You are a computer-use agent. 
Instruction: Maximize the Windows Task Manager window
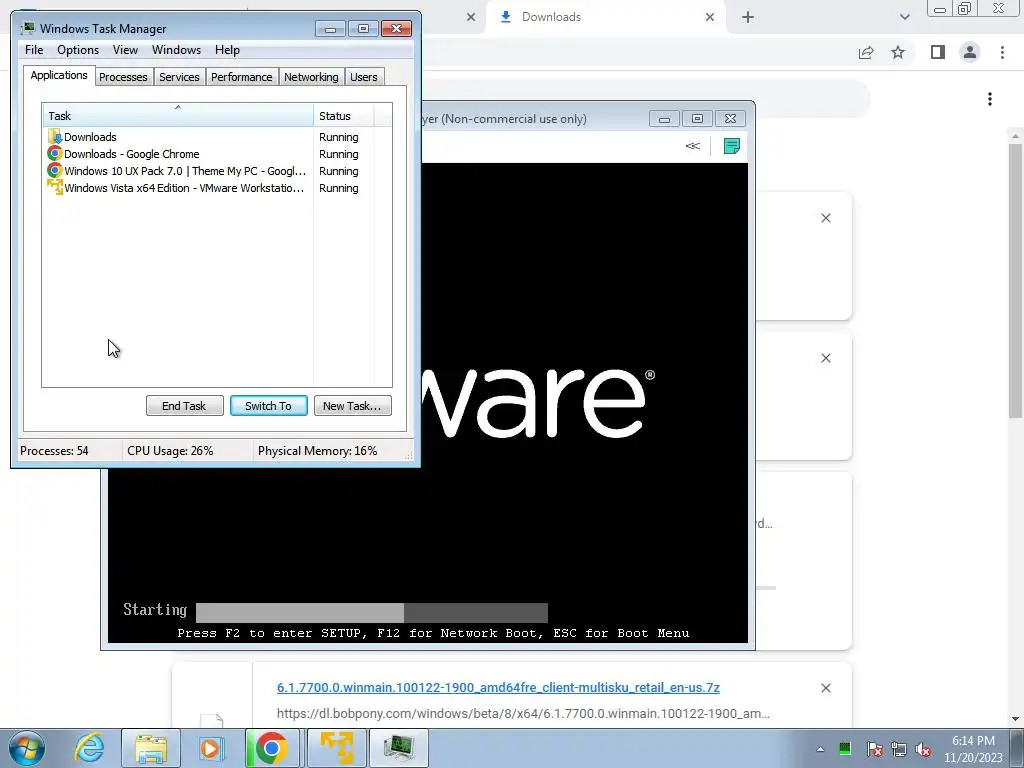click(363, 28)
